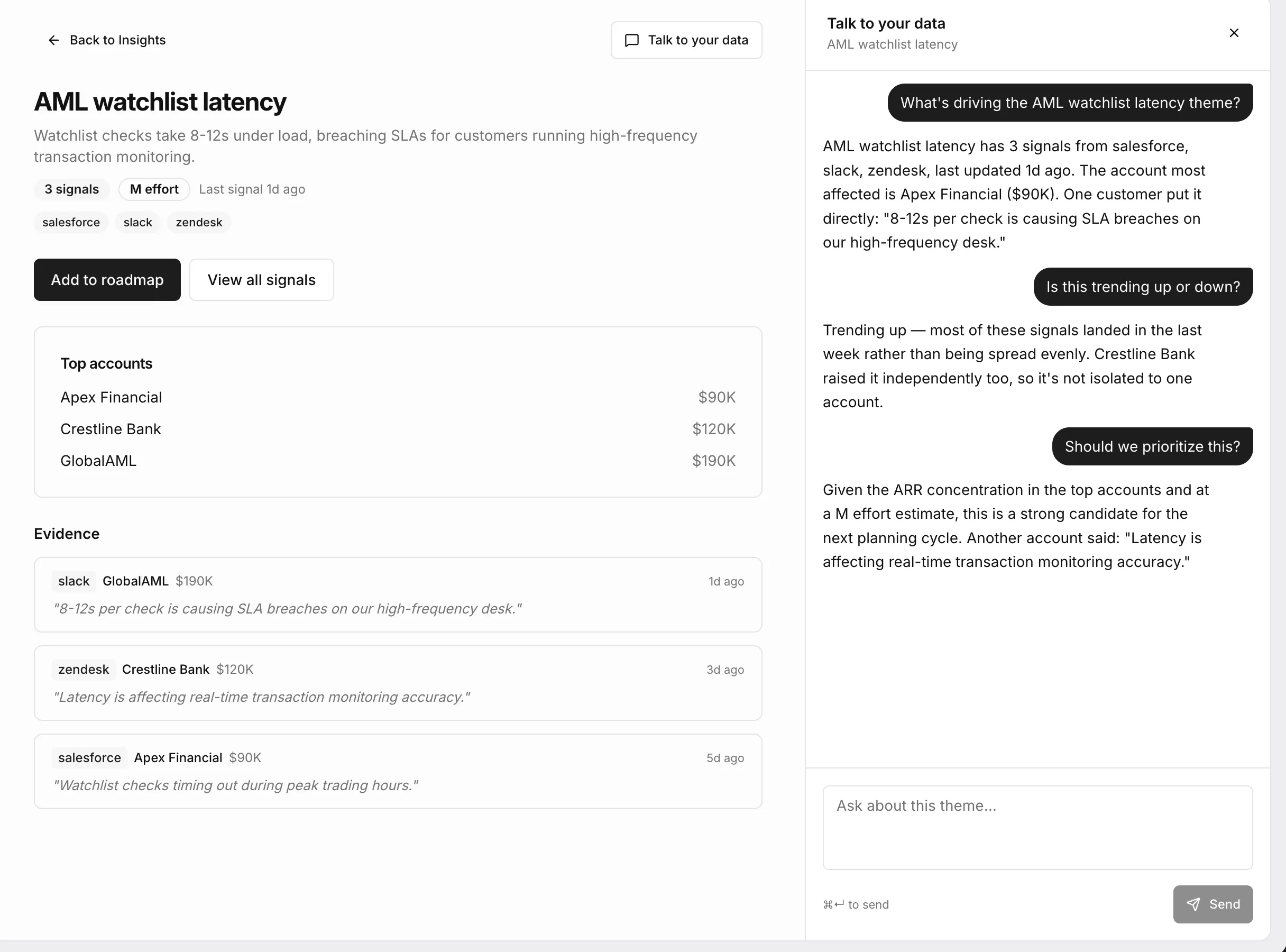Open Crestline Bank in Top accounts

point(398,429)
